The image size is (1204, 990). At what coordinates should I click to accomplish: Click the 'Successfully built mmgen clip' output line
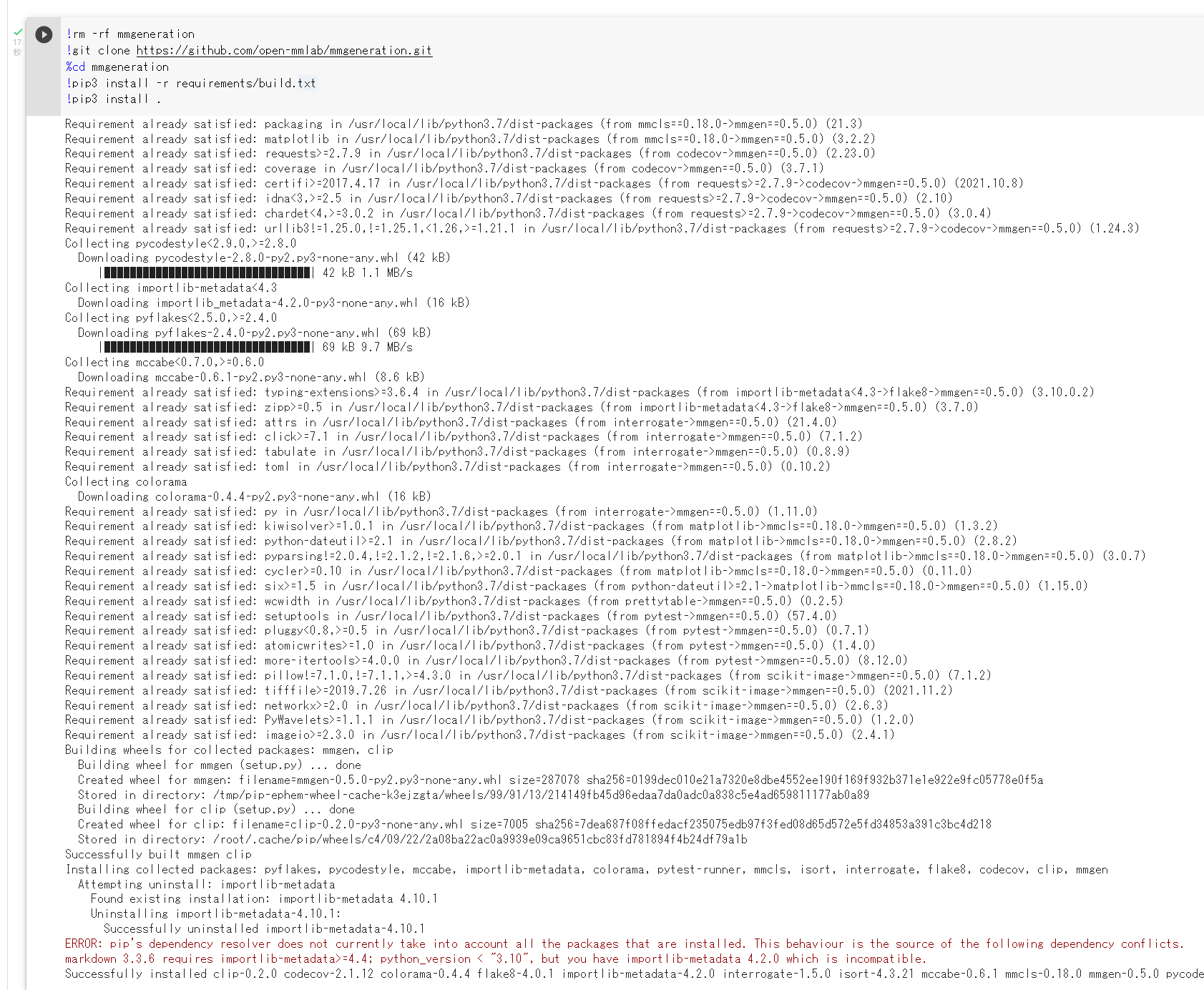point(158,854)
